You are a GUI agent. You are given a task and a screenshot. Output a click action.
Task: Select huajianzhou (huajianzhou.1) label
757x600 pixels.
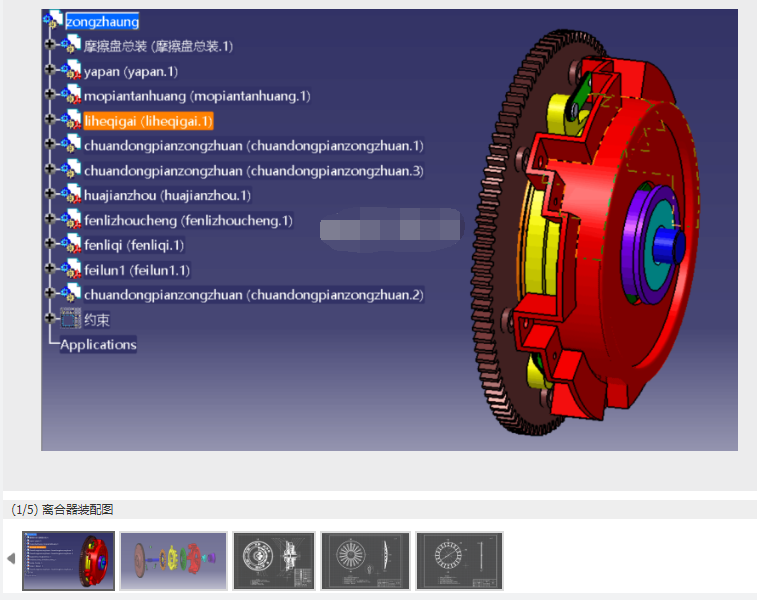(167, 195)
